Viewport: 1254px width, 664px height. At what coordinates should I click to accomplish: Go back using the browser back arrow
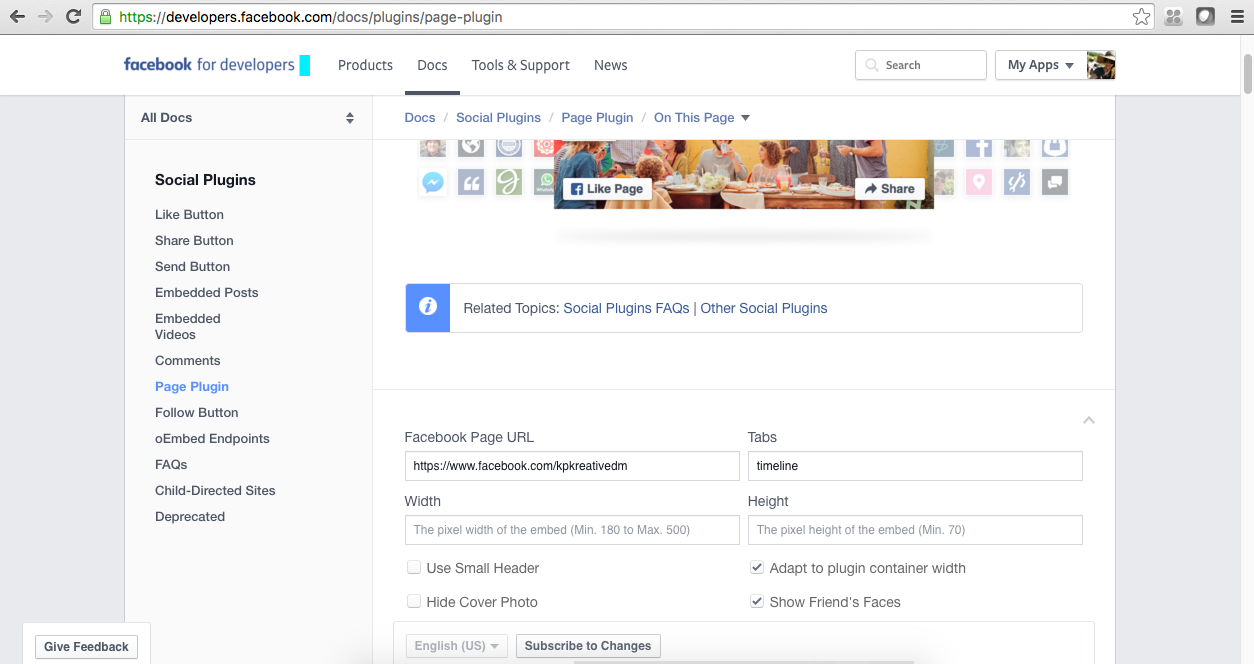click(17, 17)
